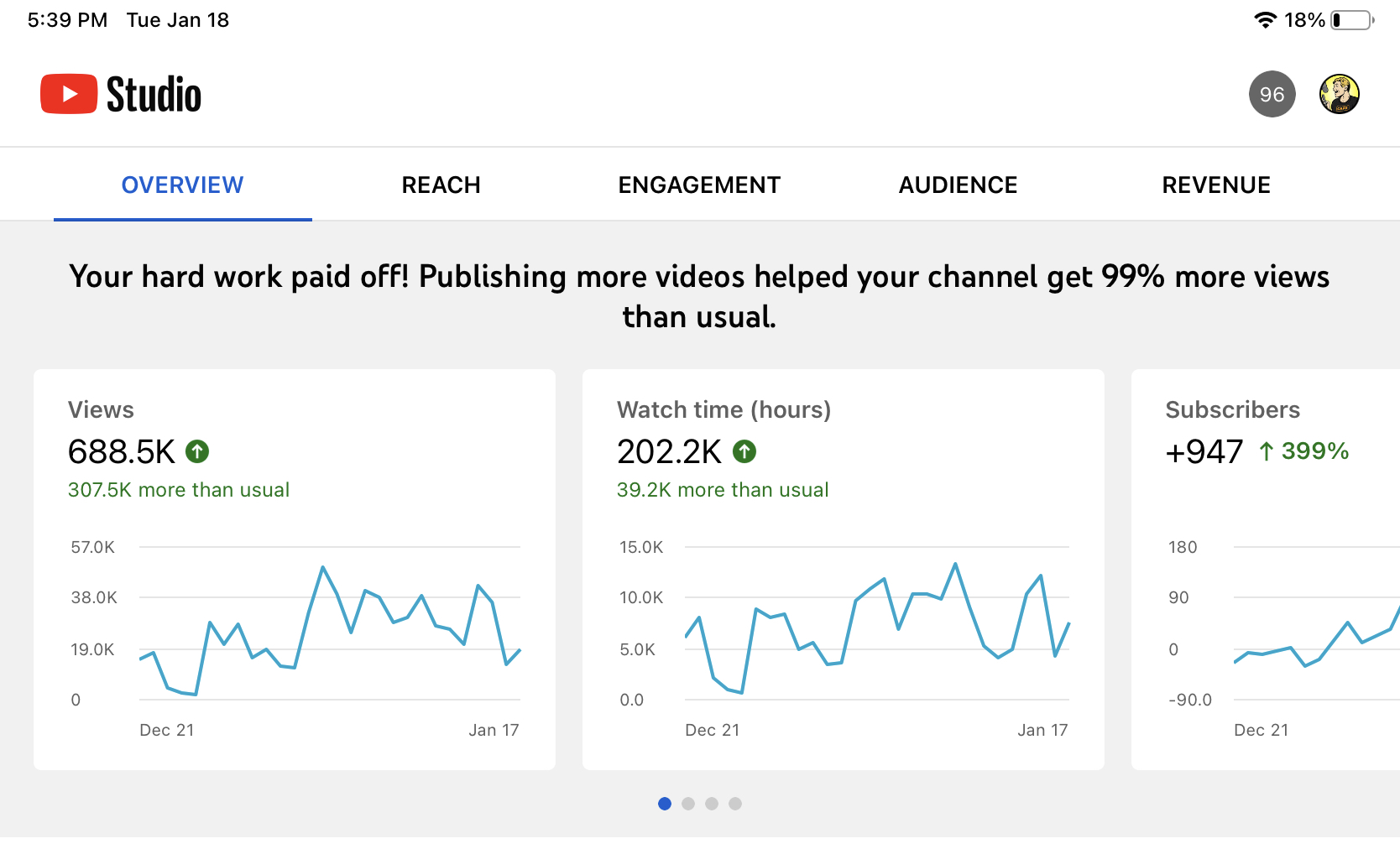
Task: Tap the 57.0K axis label on Views chart
Action: click(93, 547)
